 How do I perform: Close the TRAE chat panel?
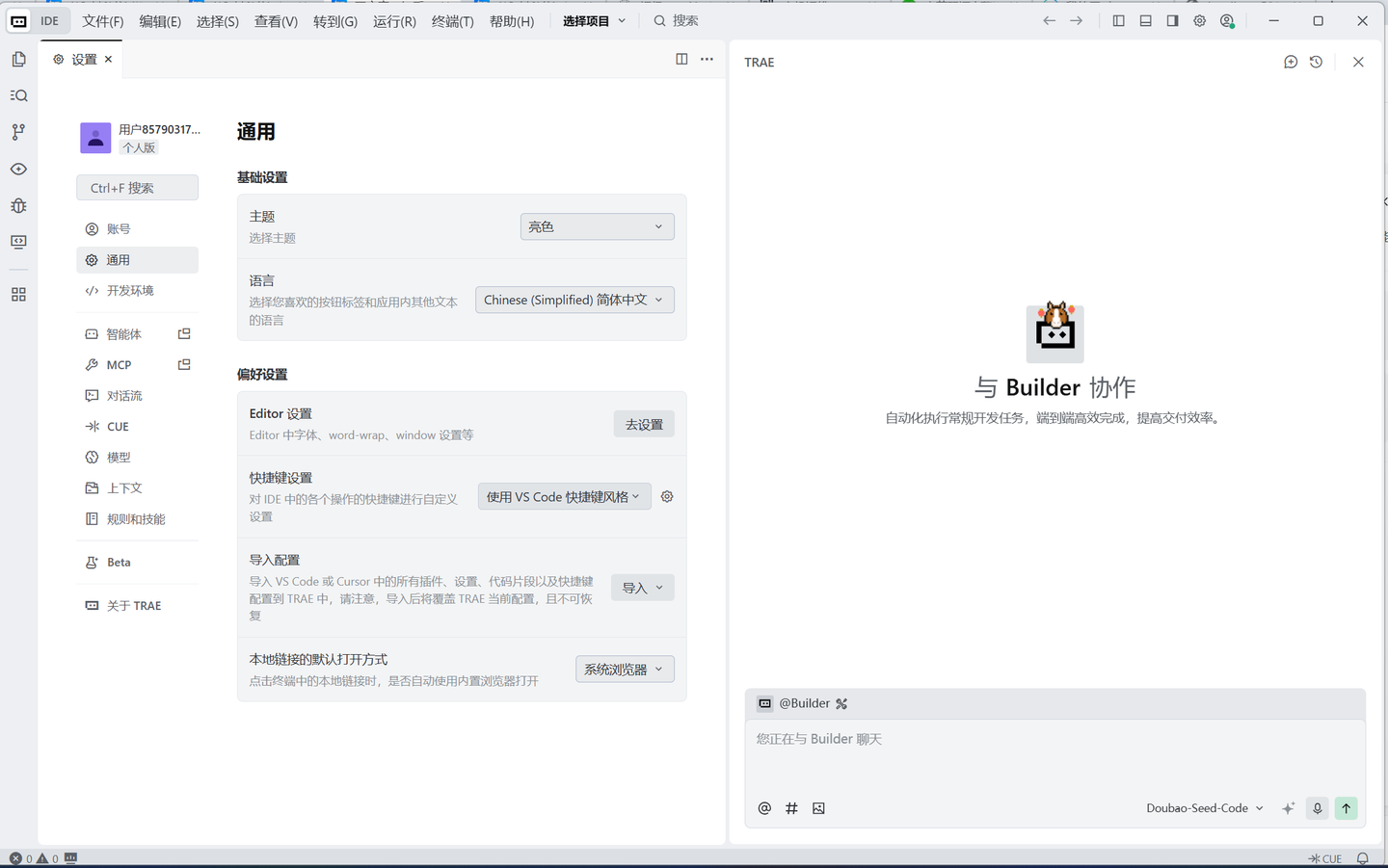[1358, 62]
